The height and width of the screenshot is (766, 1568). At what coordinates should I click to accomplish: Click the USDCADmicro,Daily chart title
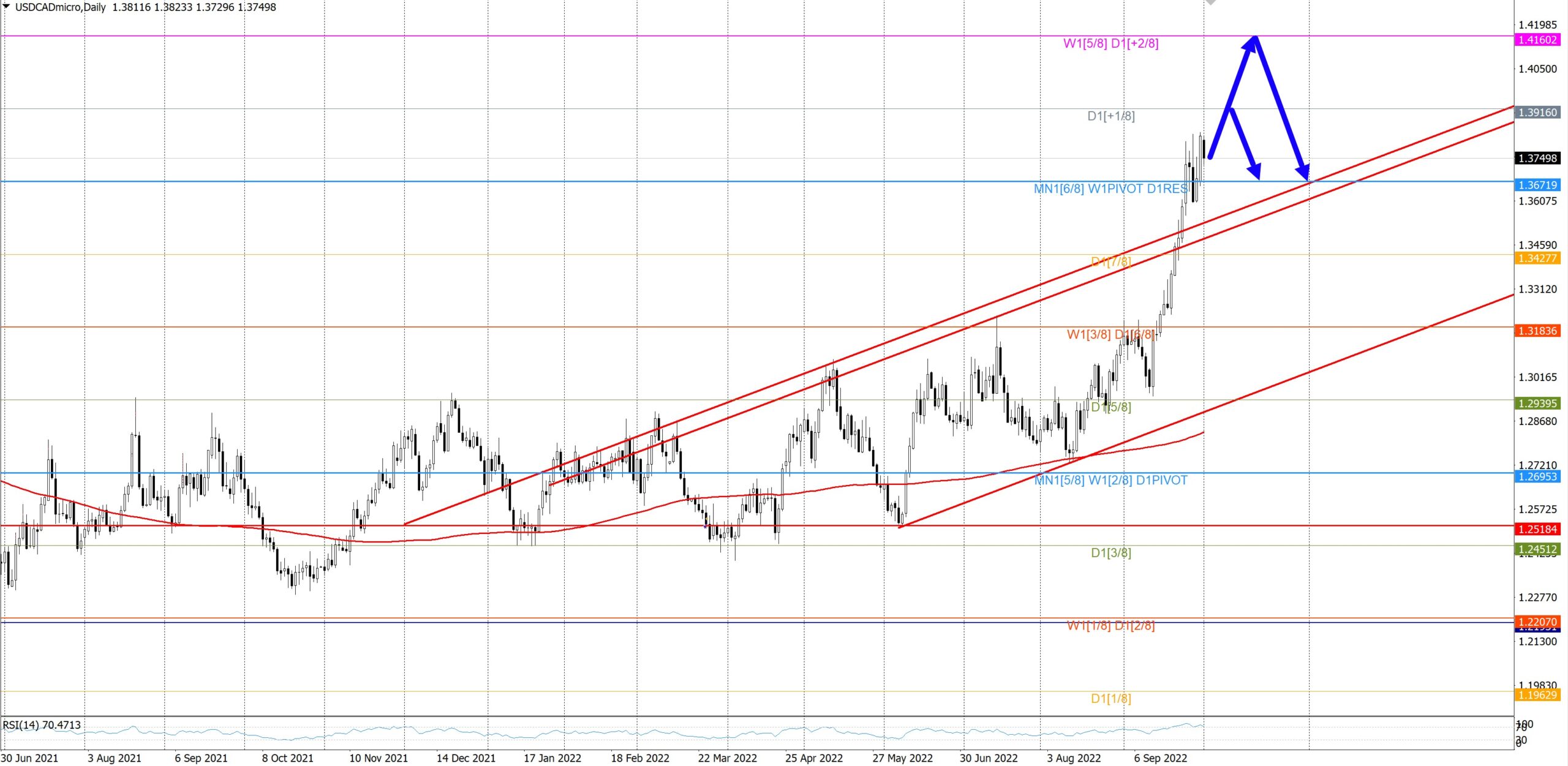pos(60,7)
